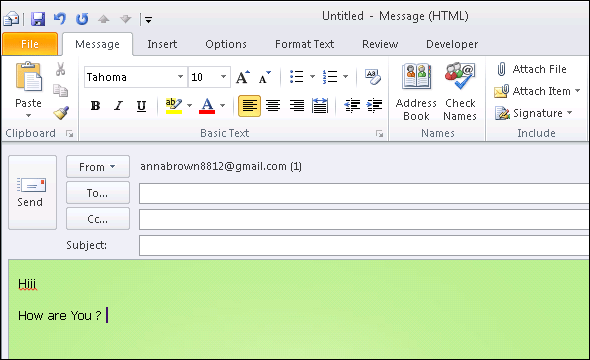
Task: Click the Clear Formatting eraser icon
Action: point(373,77)
